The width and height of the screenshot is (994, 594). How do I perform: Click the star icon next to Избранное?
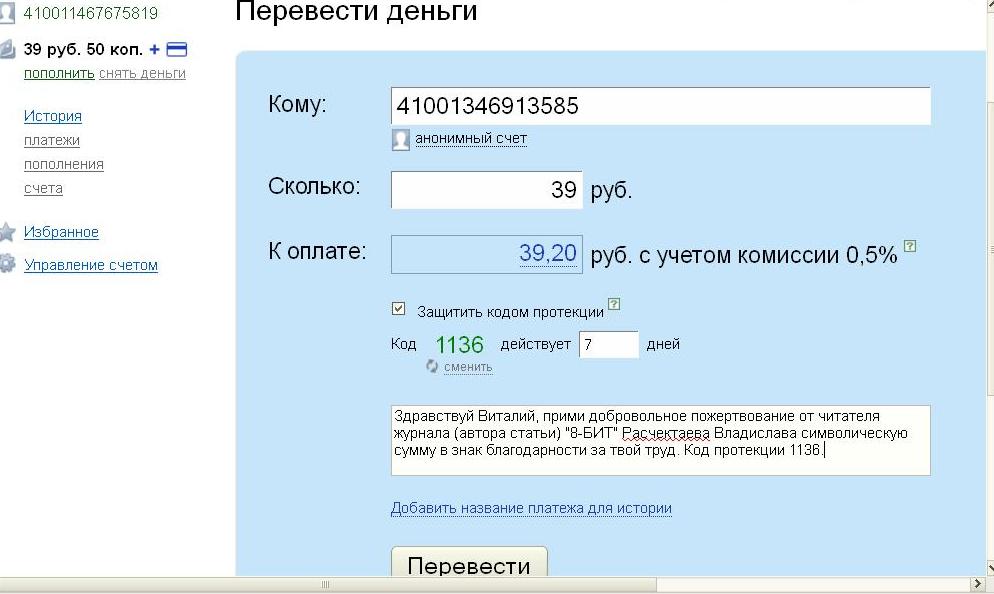(x=6, y=232)
